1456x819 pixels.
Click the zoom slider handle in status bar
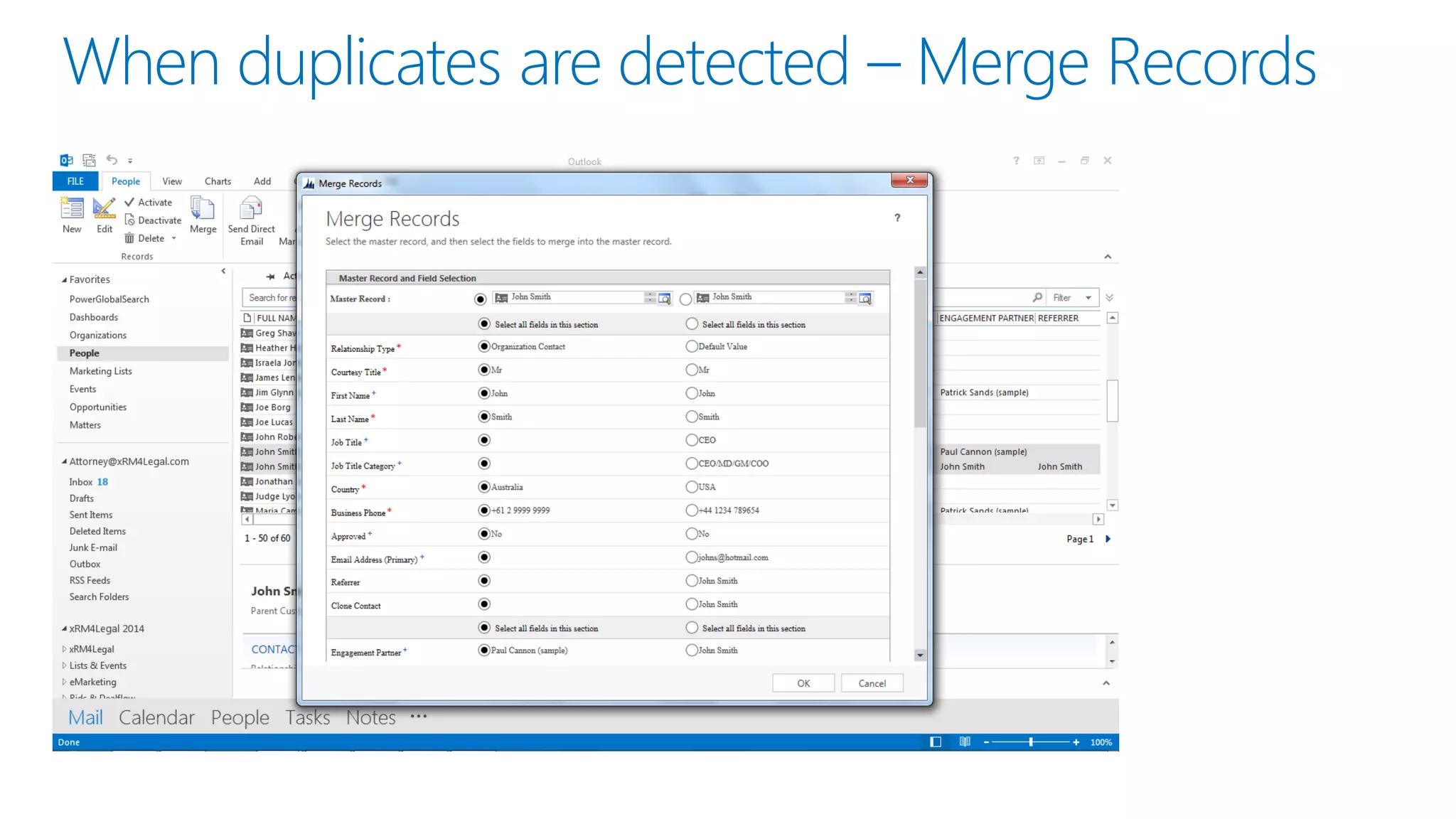[1031, 742]
